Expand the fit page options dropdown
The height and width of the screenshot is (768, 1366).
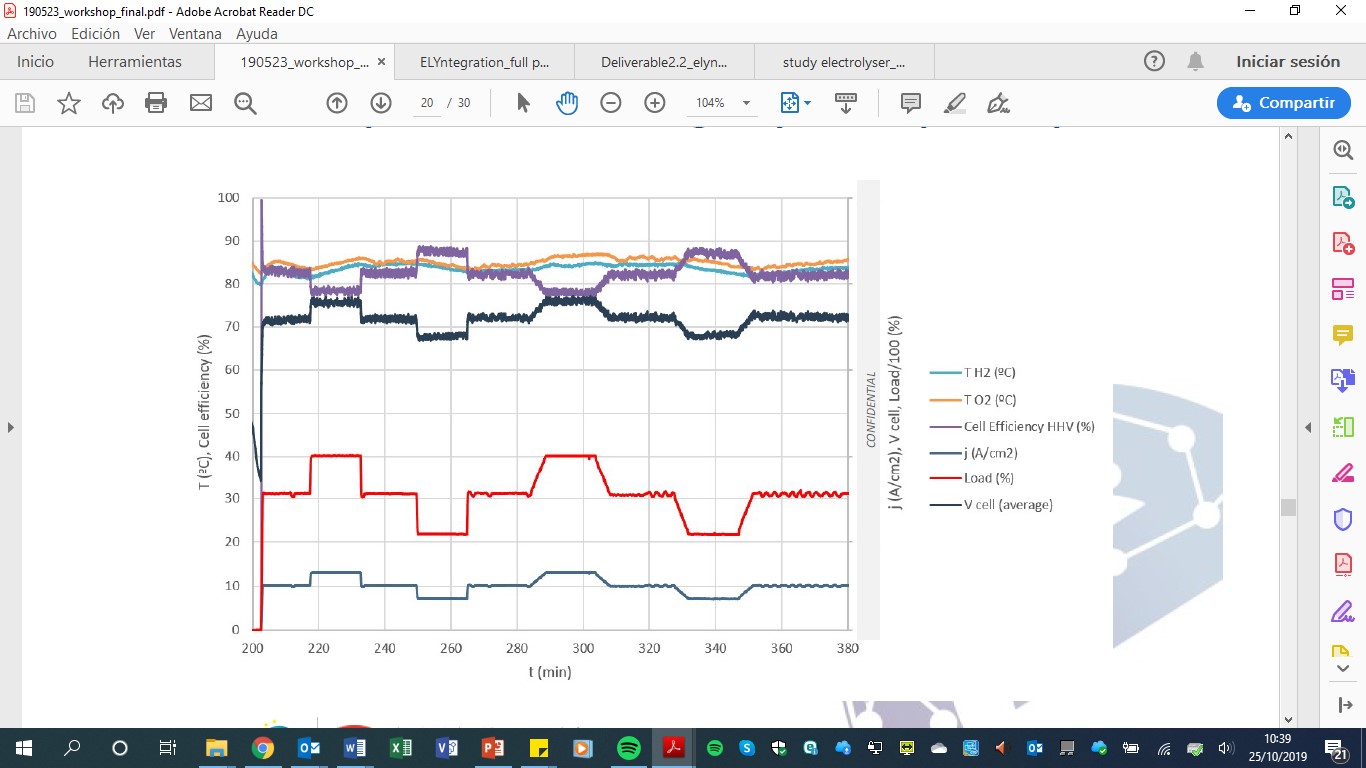(808, 103)
